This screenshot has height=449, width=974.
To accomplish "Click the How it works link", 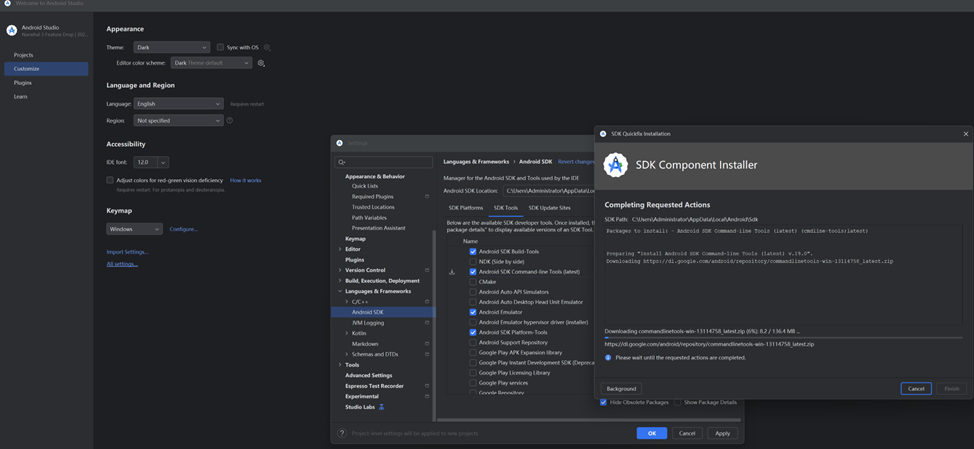I will coord(245,180).
